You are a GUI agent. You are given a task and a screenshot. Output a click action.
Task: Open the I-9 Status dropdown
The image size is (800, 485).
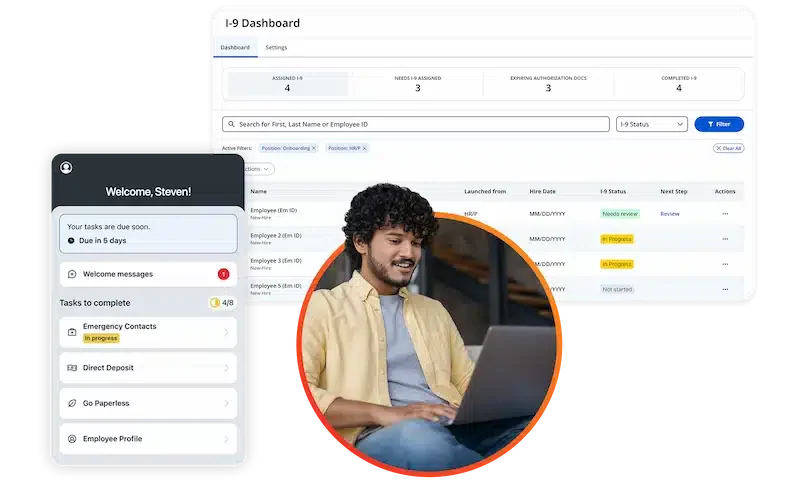tap(652, 124)
